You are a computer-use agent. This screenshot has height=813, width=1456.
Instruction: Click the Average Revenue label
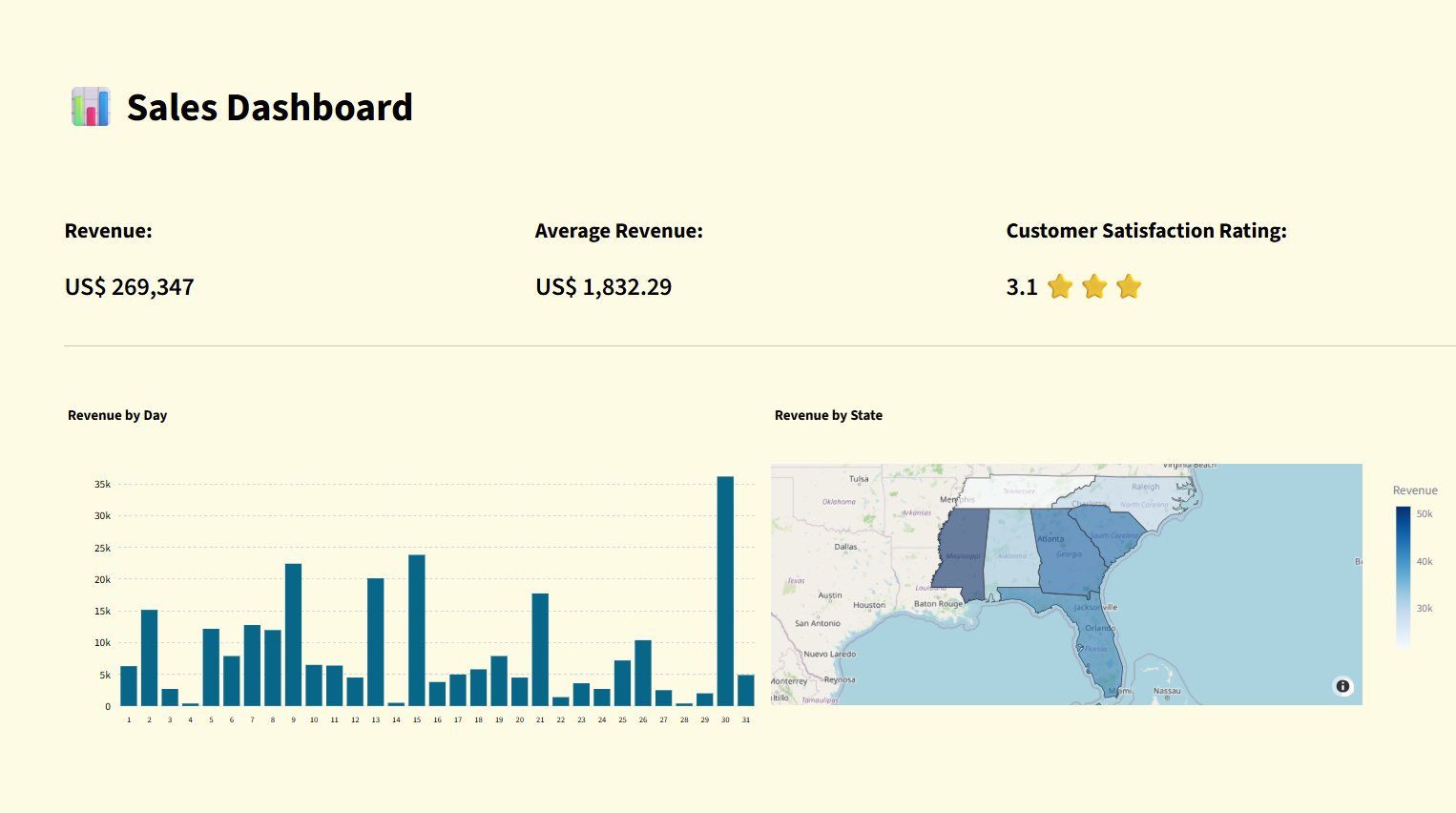619,231
